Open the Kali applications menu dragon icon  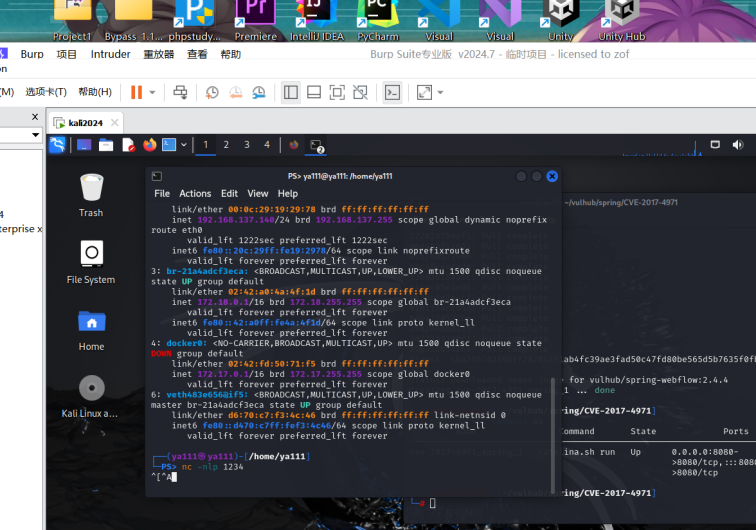pos(58,145)
